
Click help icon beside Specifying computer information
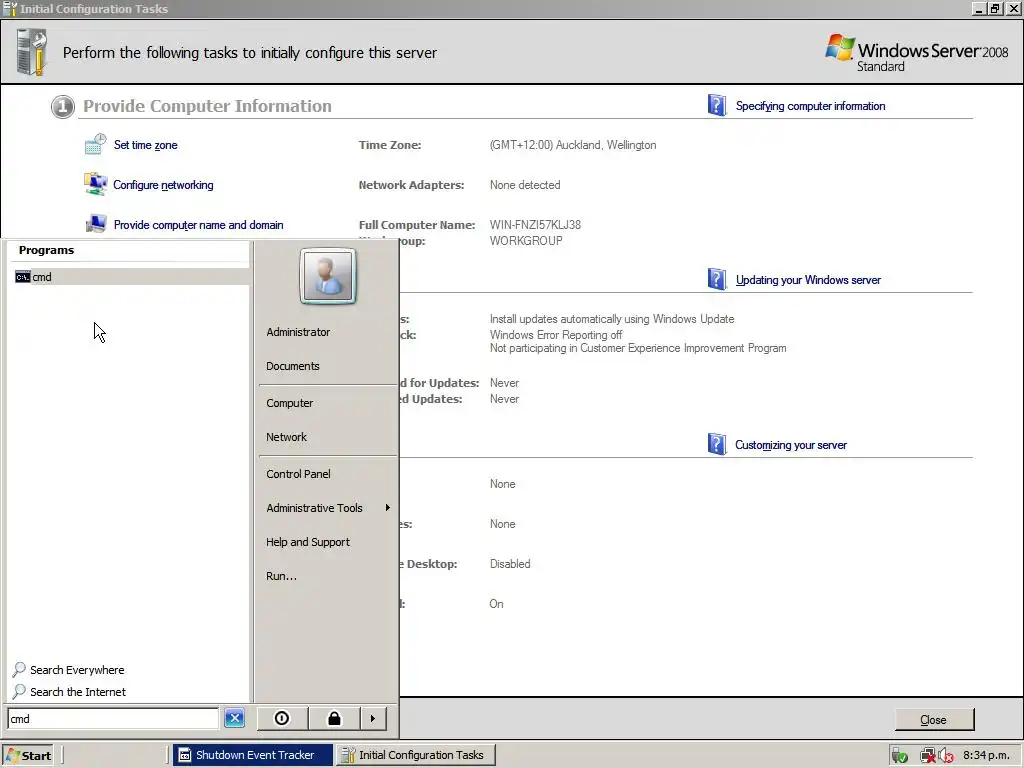(717, 105)
